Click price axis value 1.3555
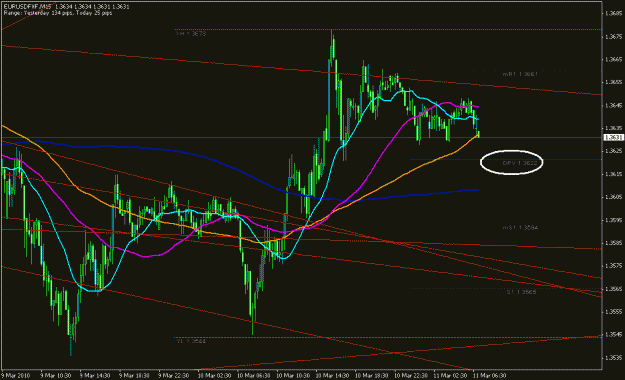Screen dimensions: 625x380 [613, 311]
